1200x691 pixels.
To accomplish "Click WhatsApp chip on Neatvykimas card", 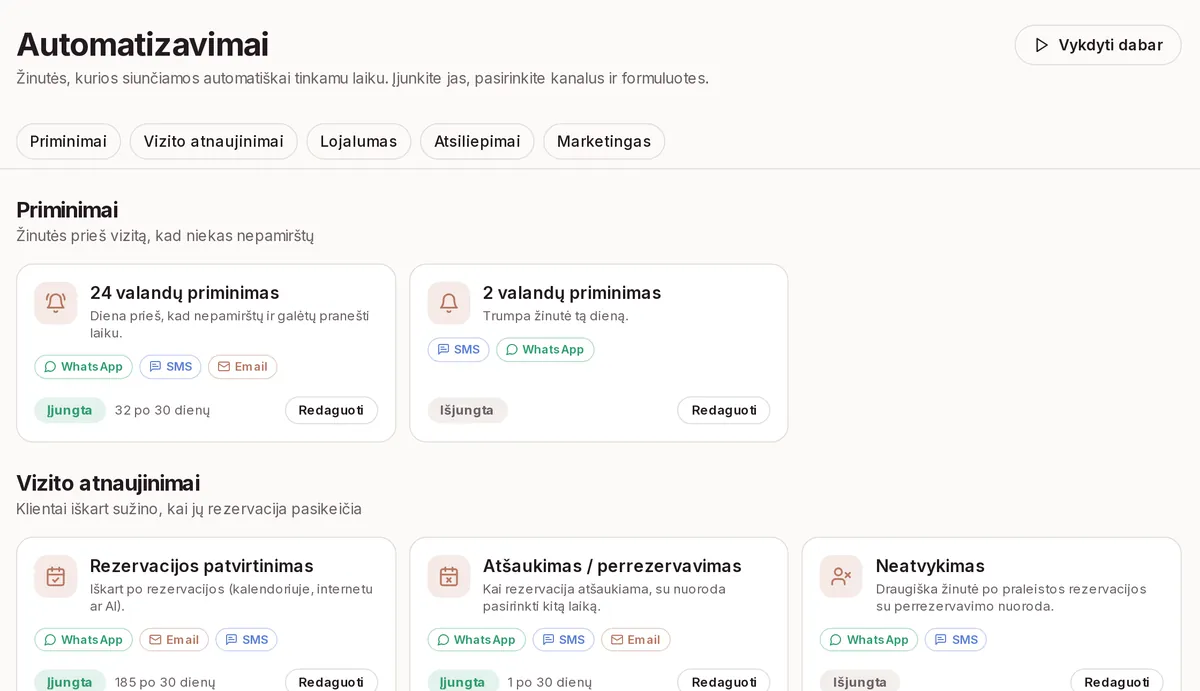I will [x=869, y=640].
